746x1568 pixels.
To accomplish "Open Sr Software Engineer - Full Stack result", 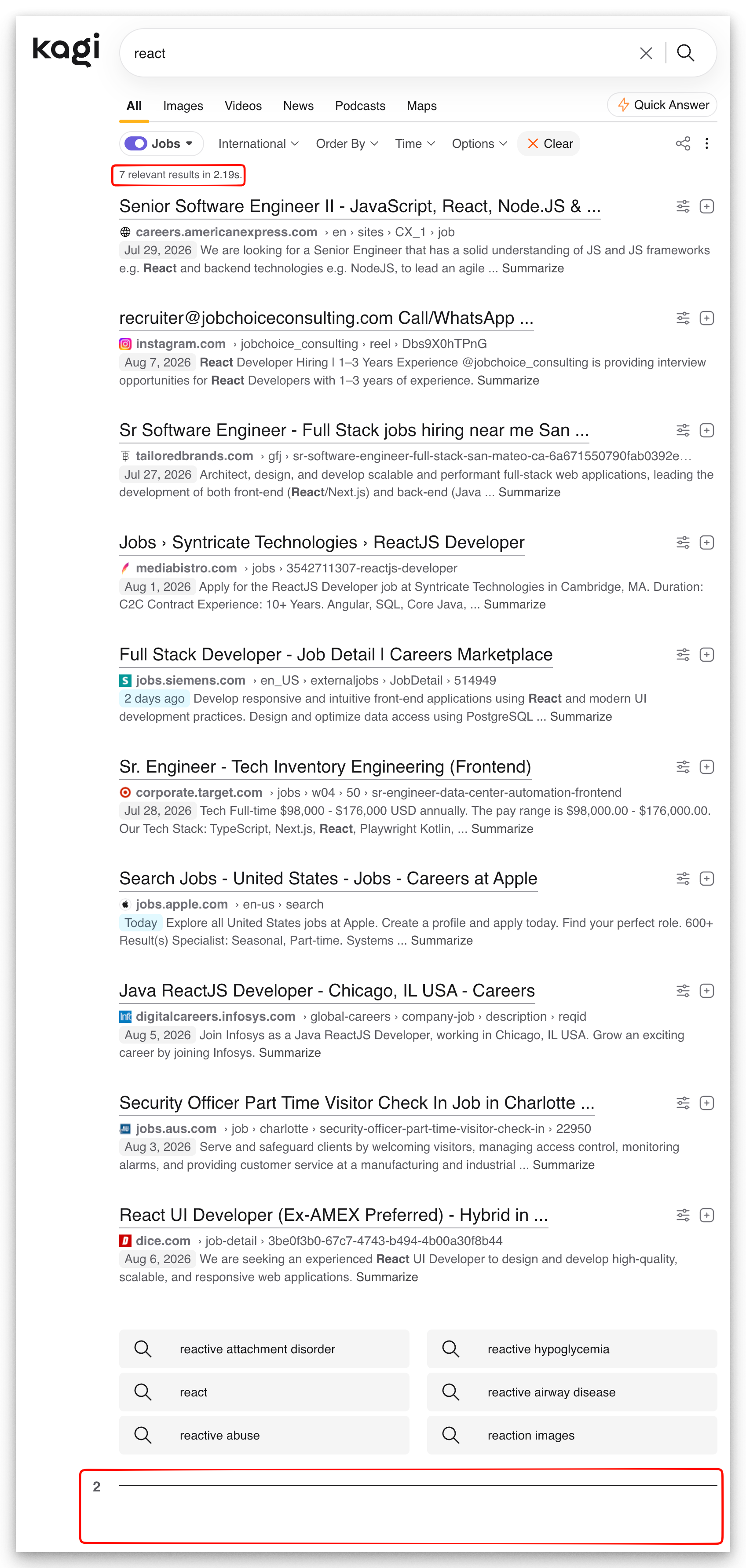I will coord(354,430).
